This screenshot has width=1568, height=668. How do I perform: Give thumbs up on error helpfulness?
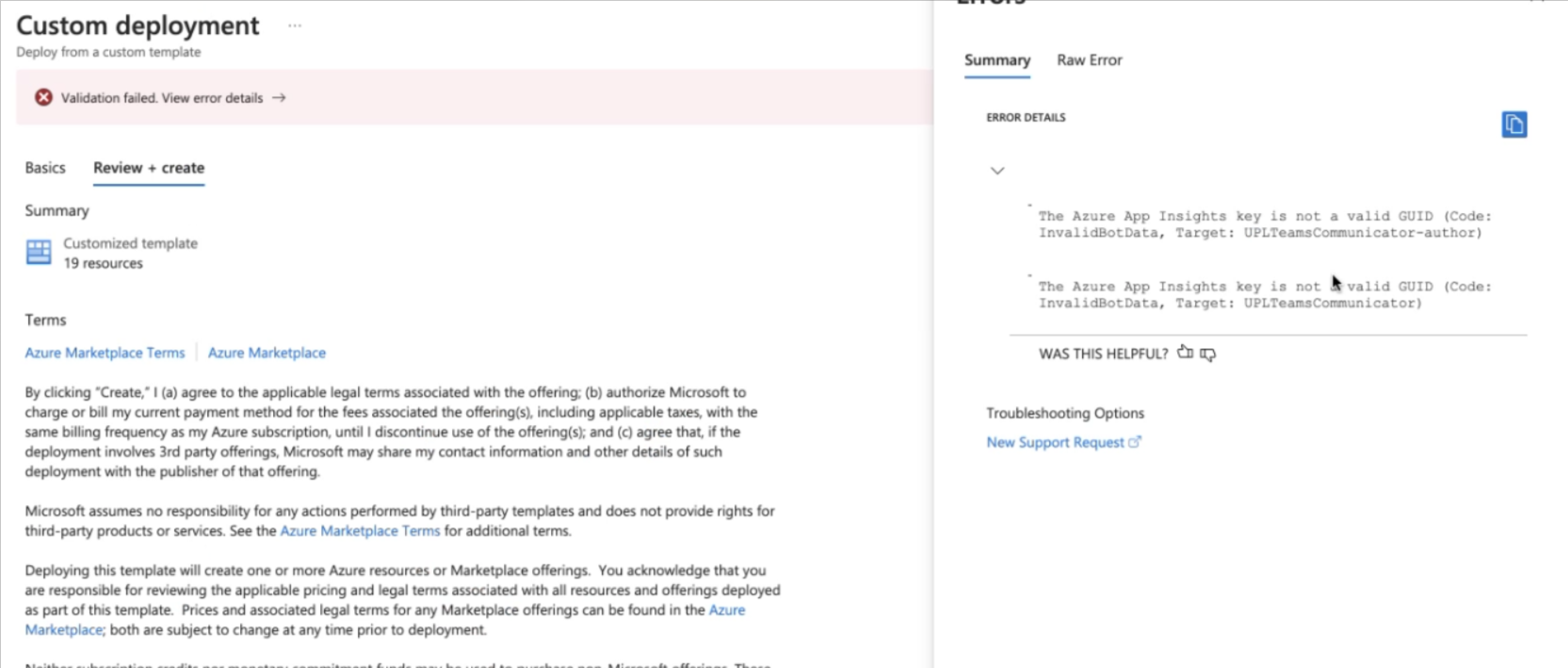[x=1185, y=353]
